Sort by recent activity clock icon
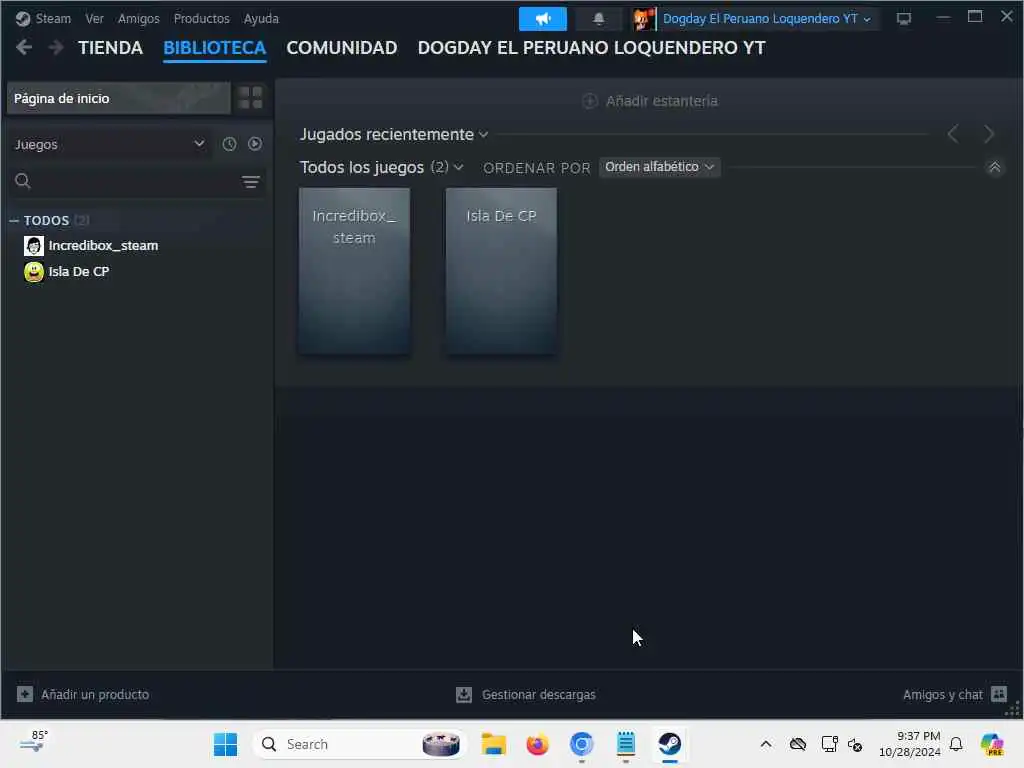1024x768 pixels. coord(229,144)
